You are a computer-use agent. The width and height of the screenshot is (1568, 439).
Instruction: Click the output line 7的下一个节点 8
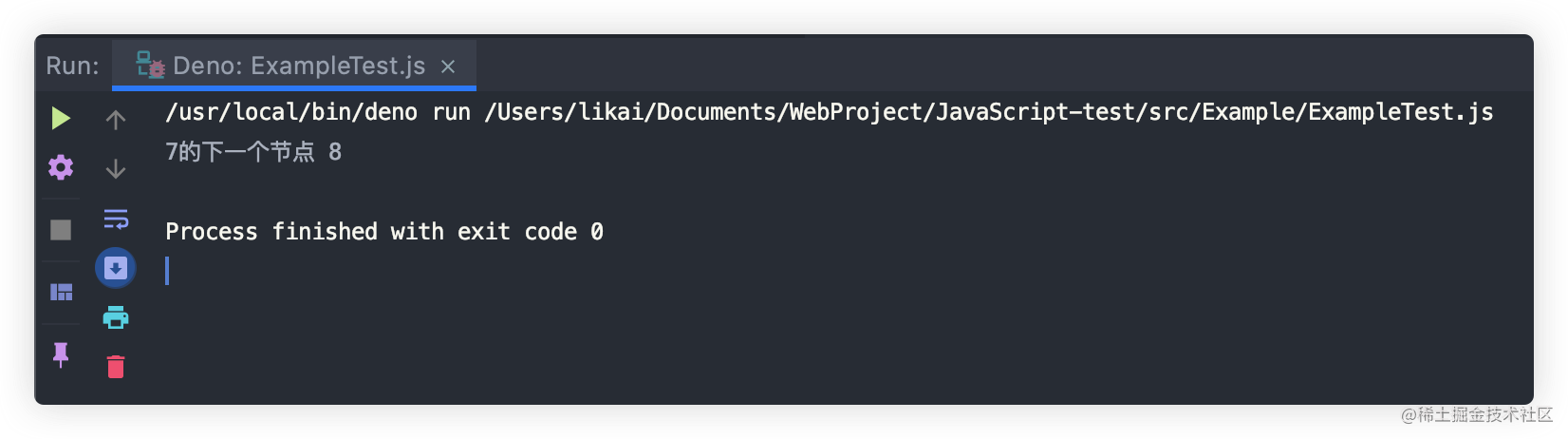pos(253,152)
